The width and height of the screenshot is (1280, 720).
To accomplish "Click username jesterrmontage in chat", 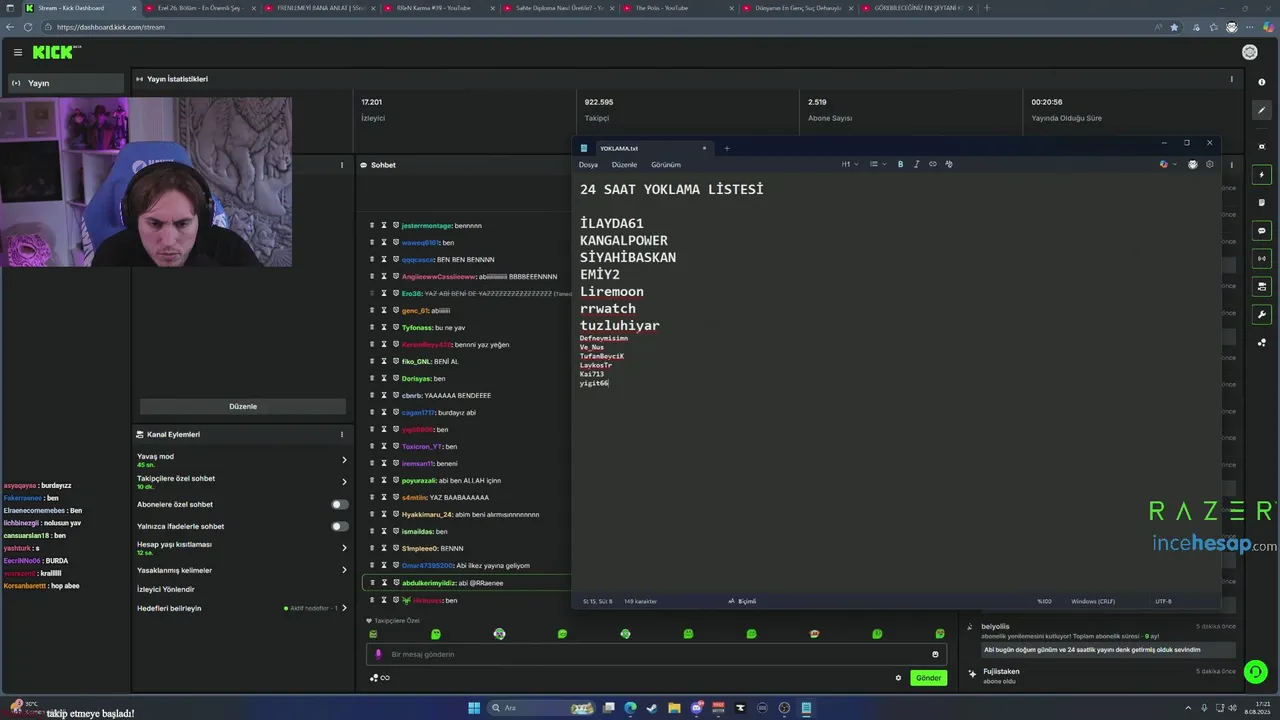I will [427, 225].
